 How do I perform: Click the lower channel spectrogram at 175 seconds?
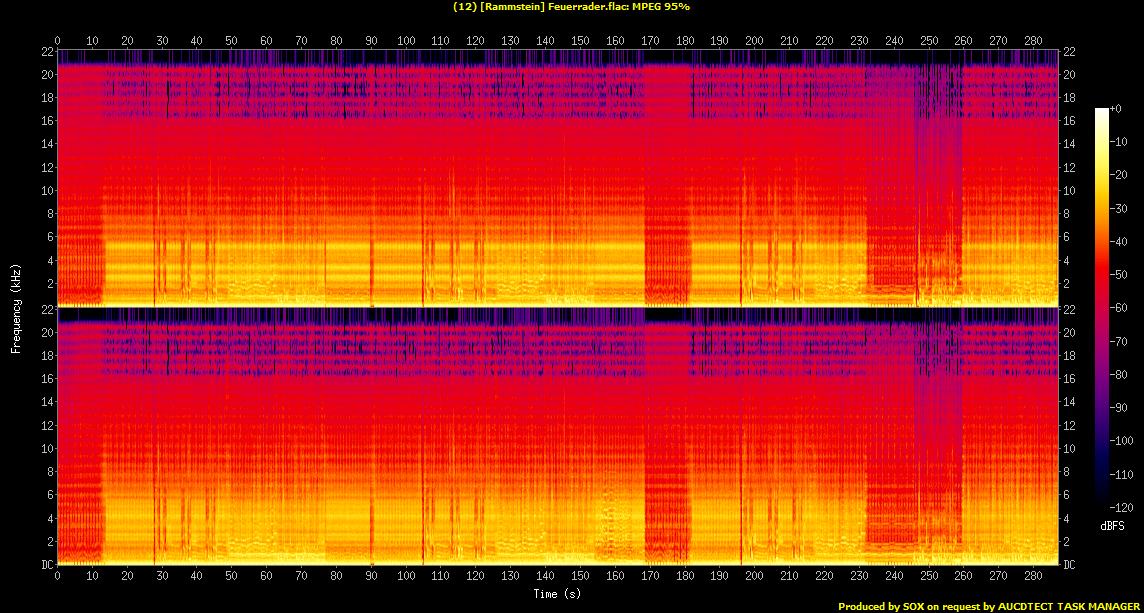667,440
